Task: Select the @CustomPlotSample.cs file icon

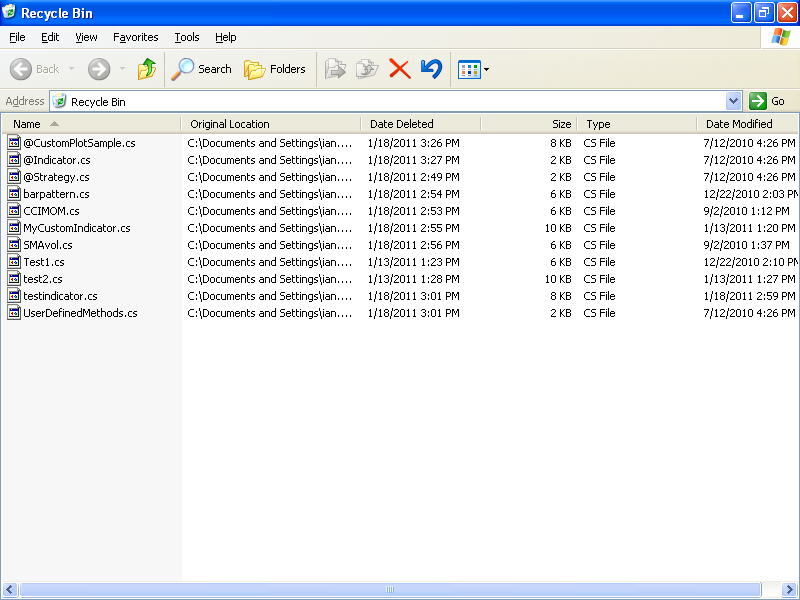Action: [14, 143]
